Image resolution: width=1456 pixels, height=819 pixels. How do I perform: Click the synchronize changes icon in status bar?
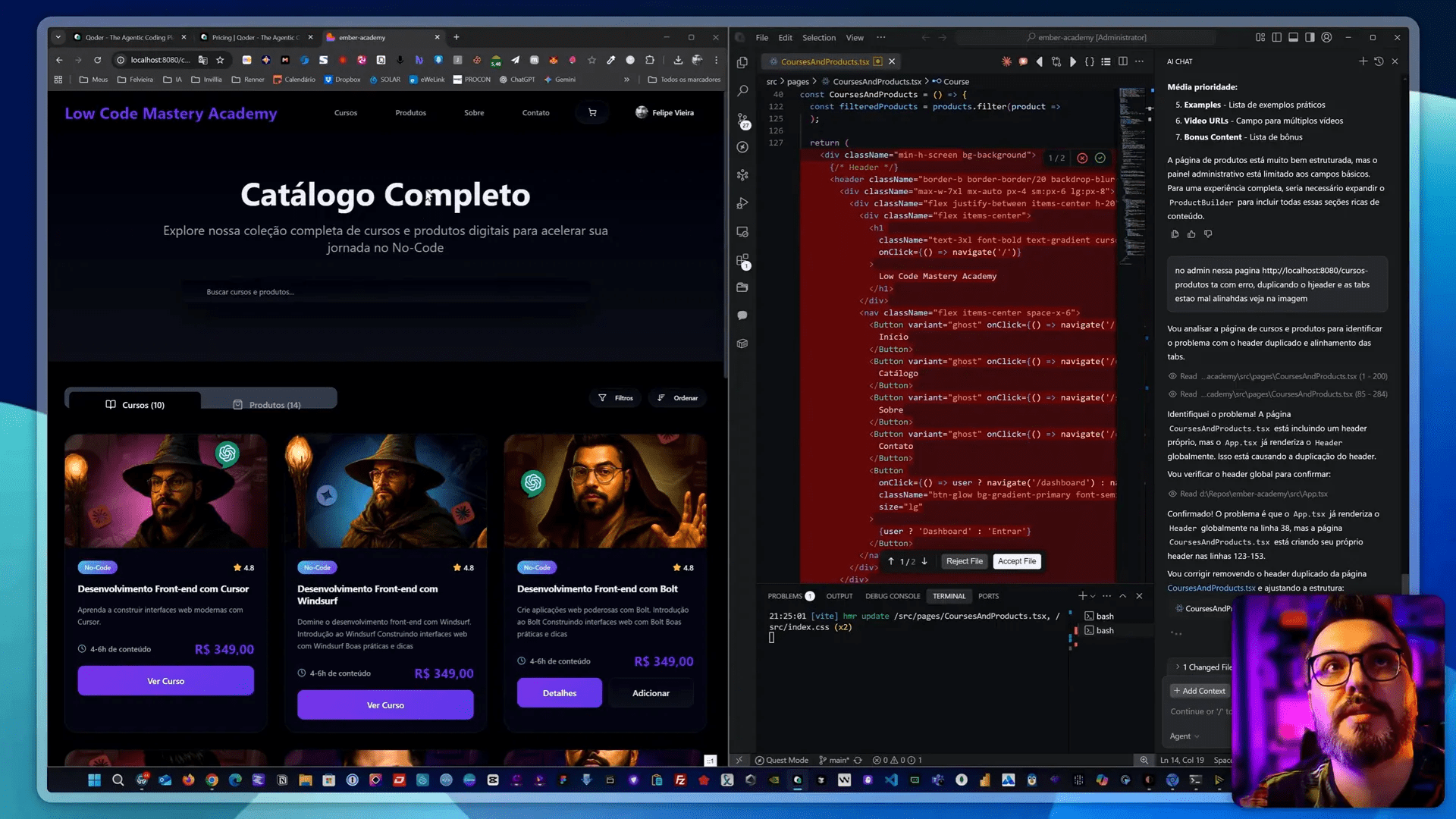[x=858, y=760]
